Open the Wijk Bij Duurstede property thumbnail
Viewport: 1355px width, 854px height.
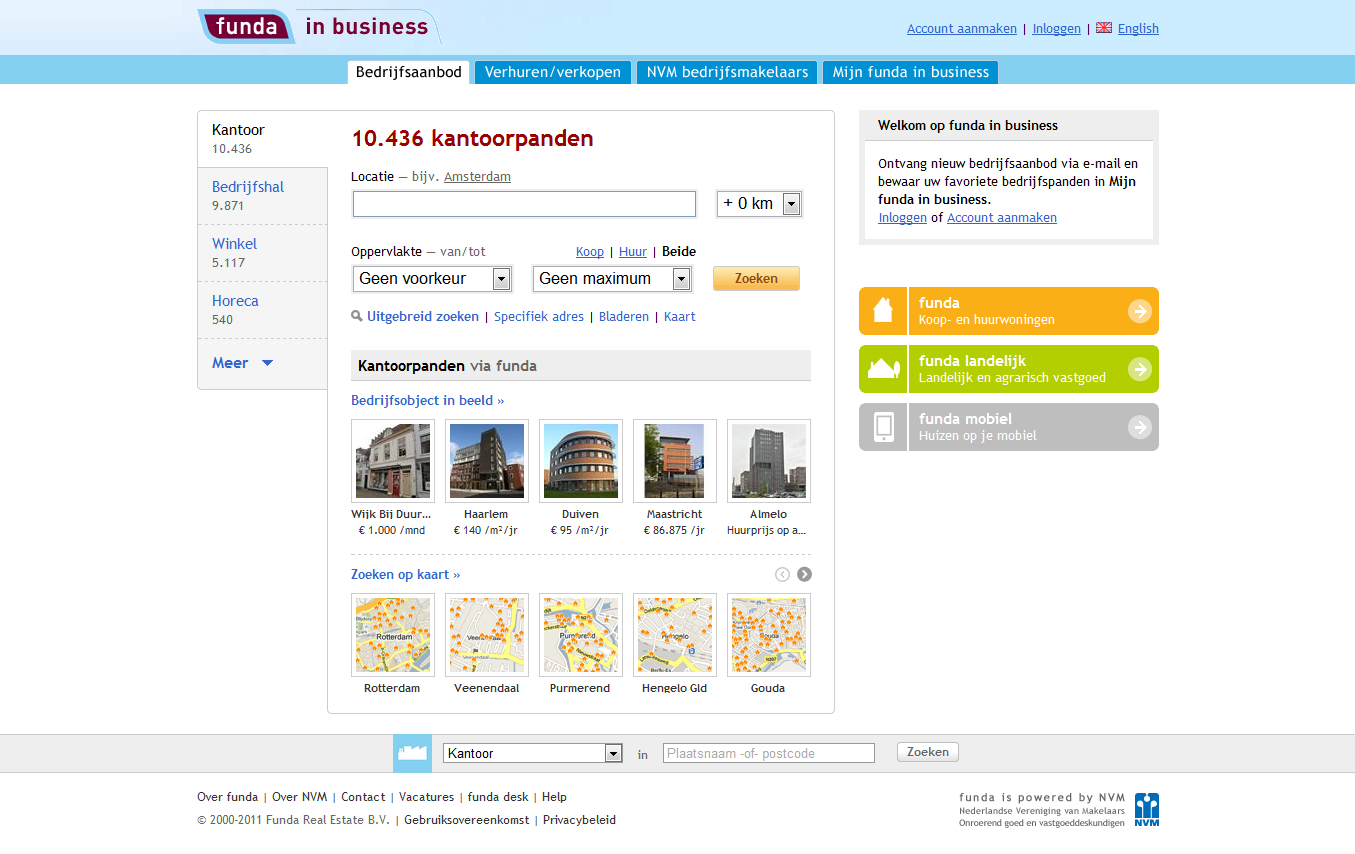393,461
